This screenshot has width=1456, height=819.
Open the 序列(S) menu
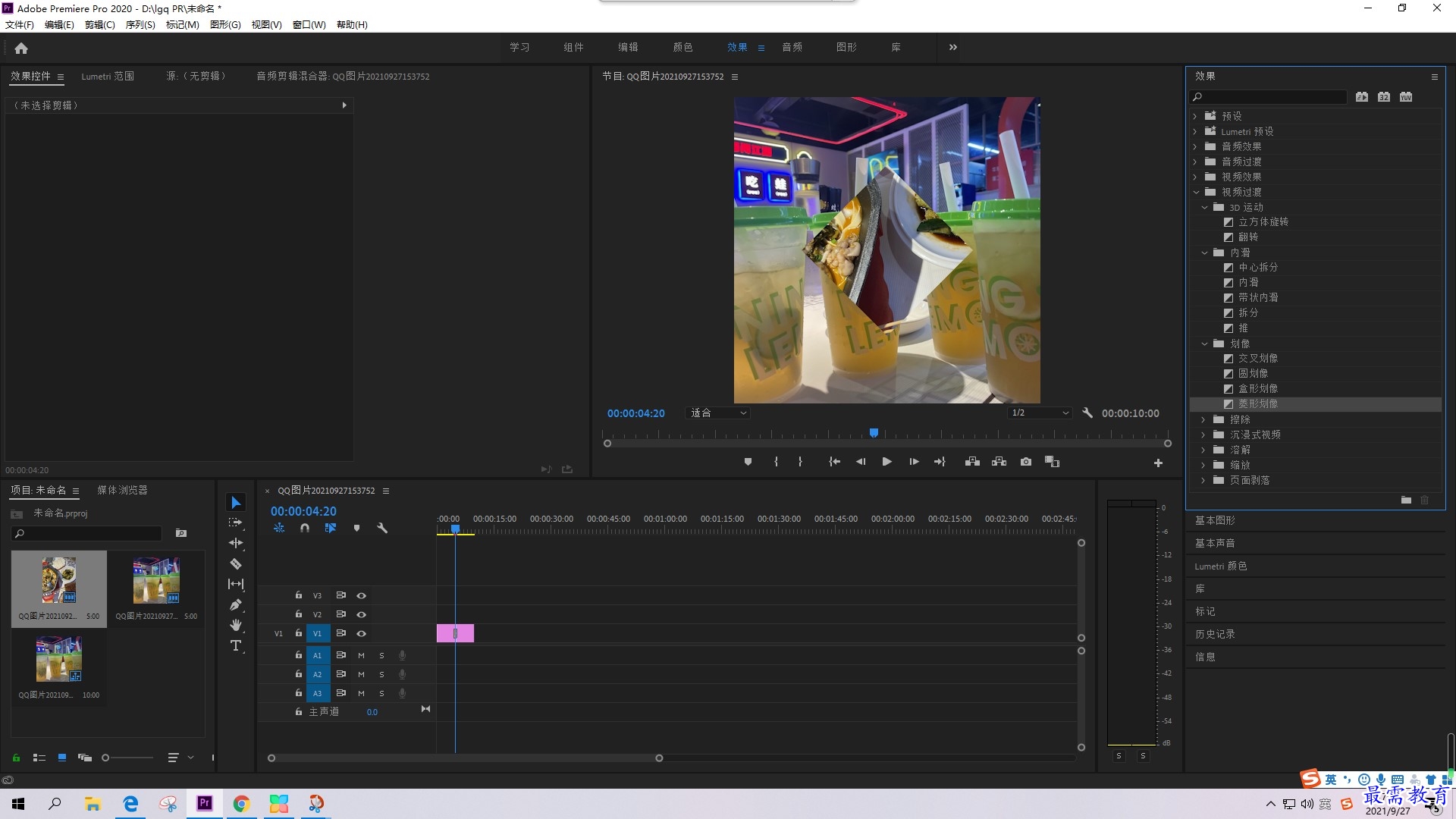point(140,24)
